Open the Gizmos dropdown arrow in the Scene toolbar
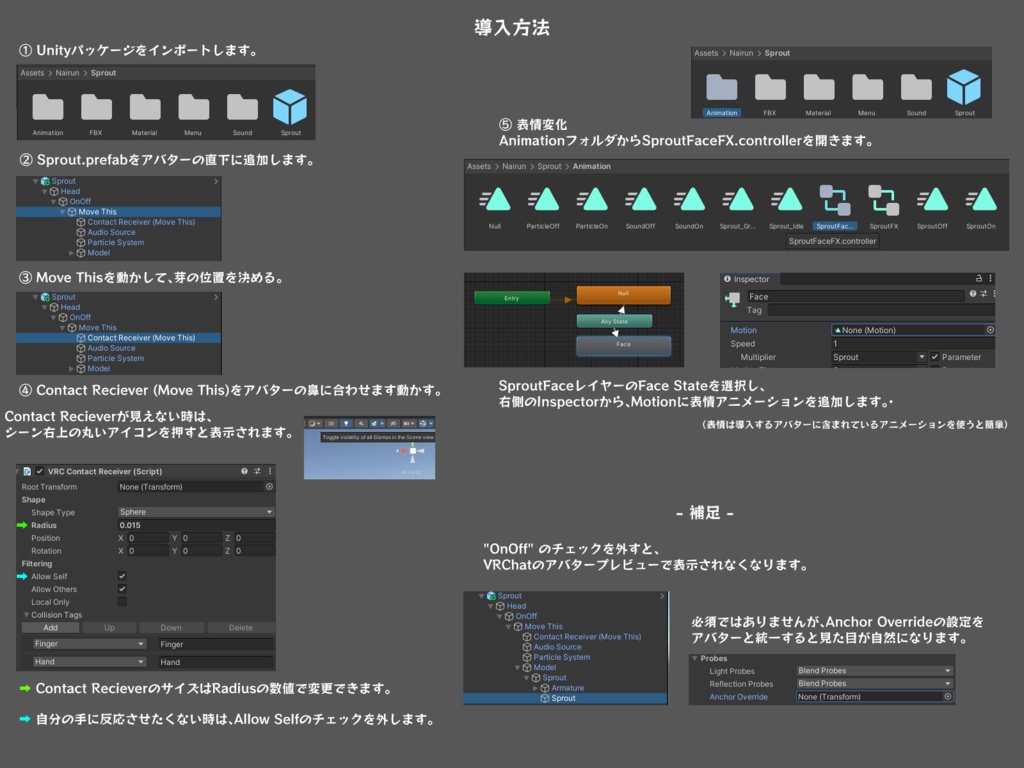Image resolution: width=1024 pixels, height=768 pixels. tap(430, 423)
